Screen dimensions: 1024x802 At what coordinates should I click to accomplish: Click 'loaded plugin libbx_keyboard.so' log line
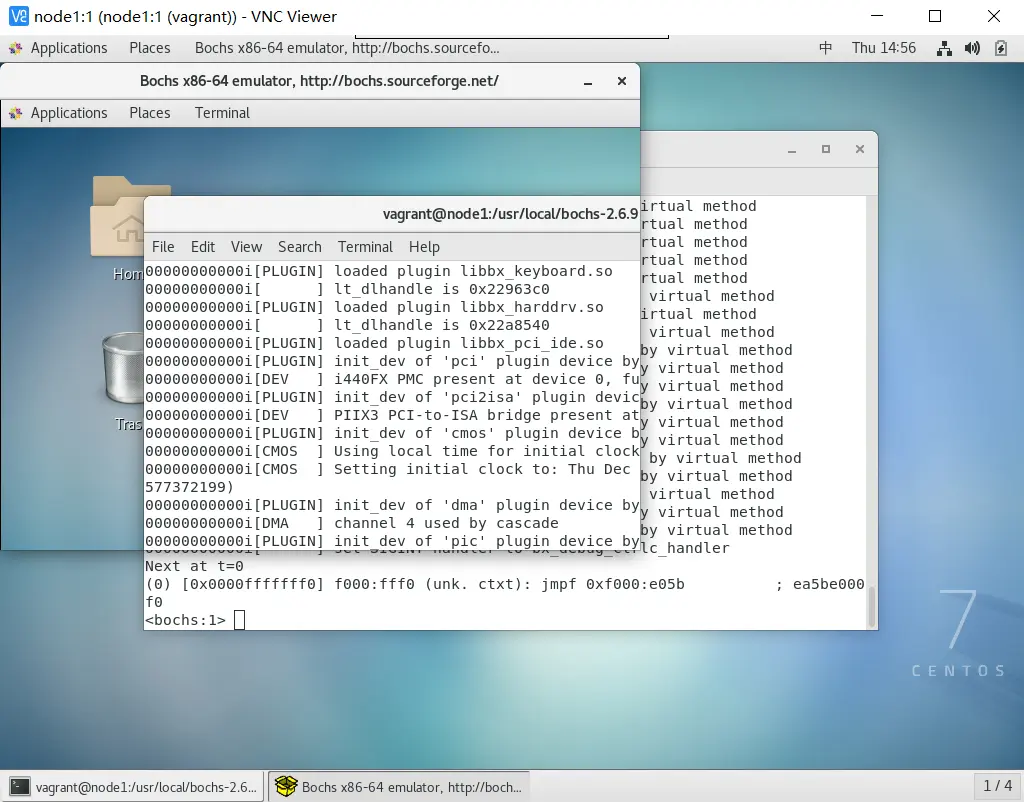tap(473, 271)
